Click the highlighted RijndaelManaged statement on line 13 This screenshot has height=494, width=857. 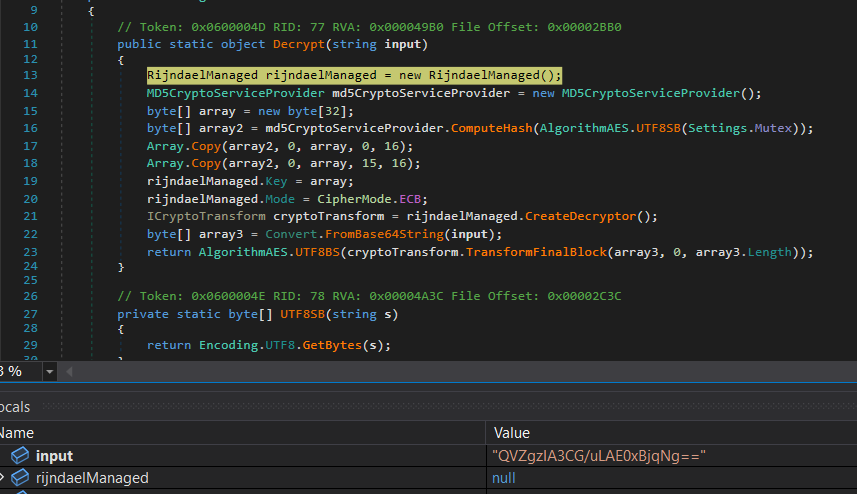[354, 75]
